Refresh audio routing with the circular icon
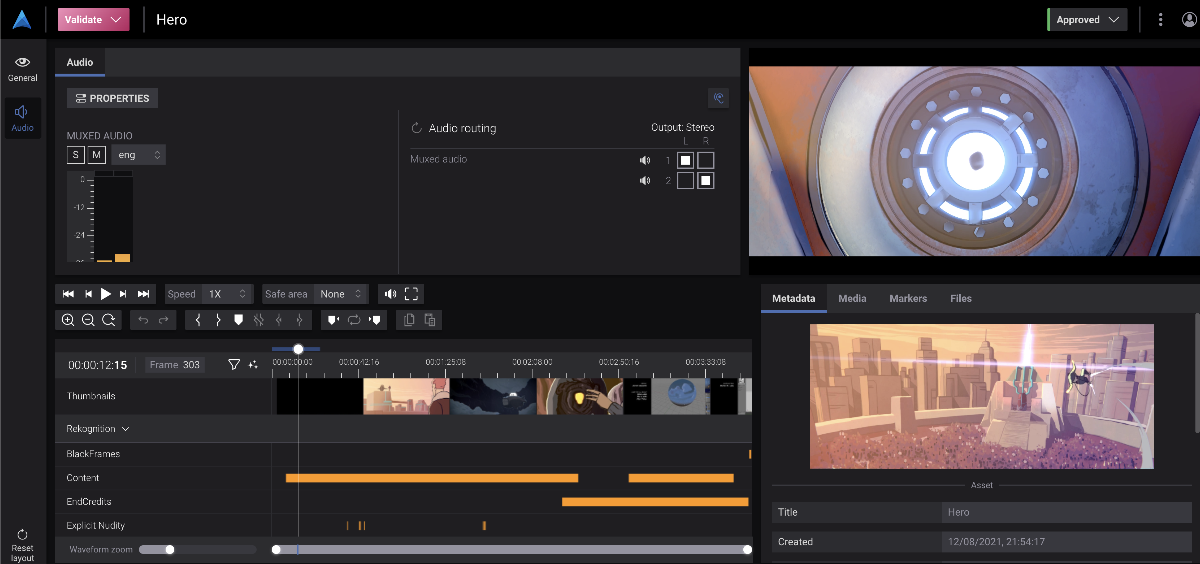Screen dimensions: 1200x564 pos(417,128)
